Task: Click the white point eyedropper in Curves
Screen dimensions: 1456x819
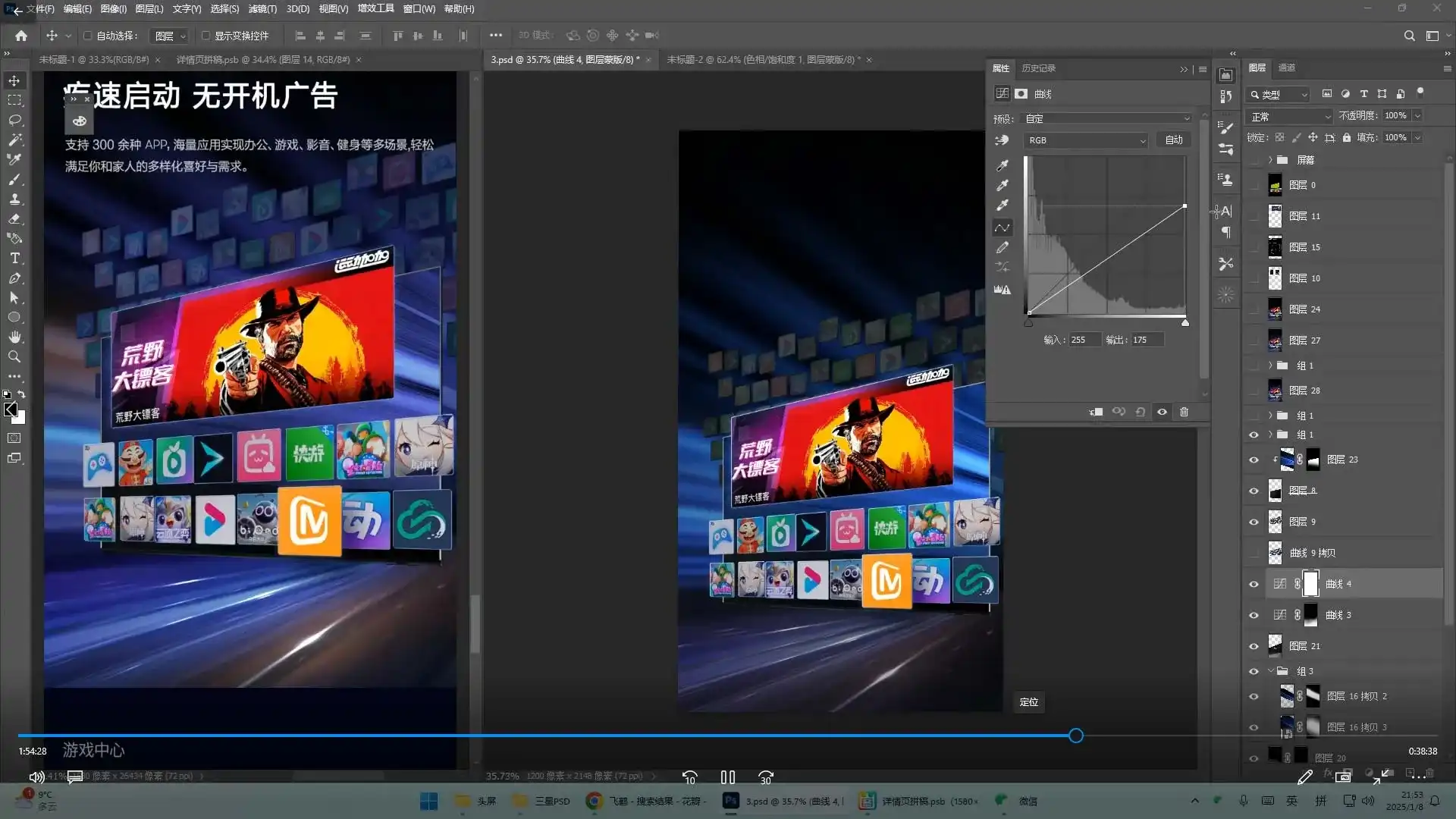Action: [1003, 205]
